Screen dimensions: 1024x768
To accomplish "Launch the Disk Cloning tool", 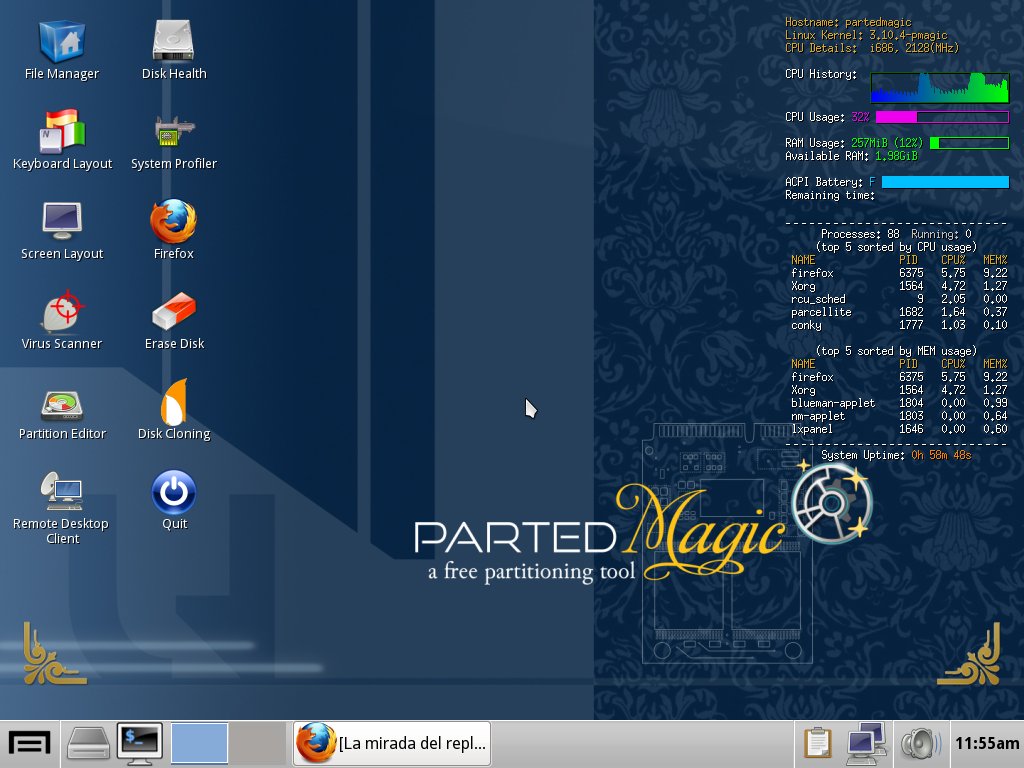I will 174,403.
